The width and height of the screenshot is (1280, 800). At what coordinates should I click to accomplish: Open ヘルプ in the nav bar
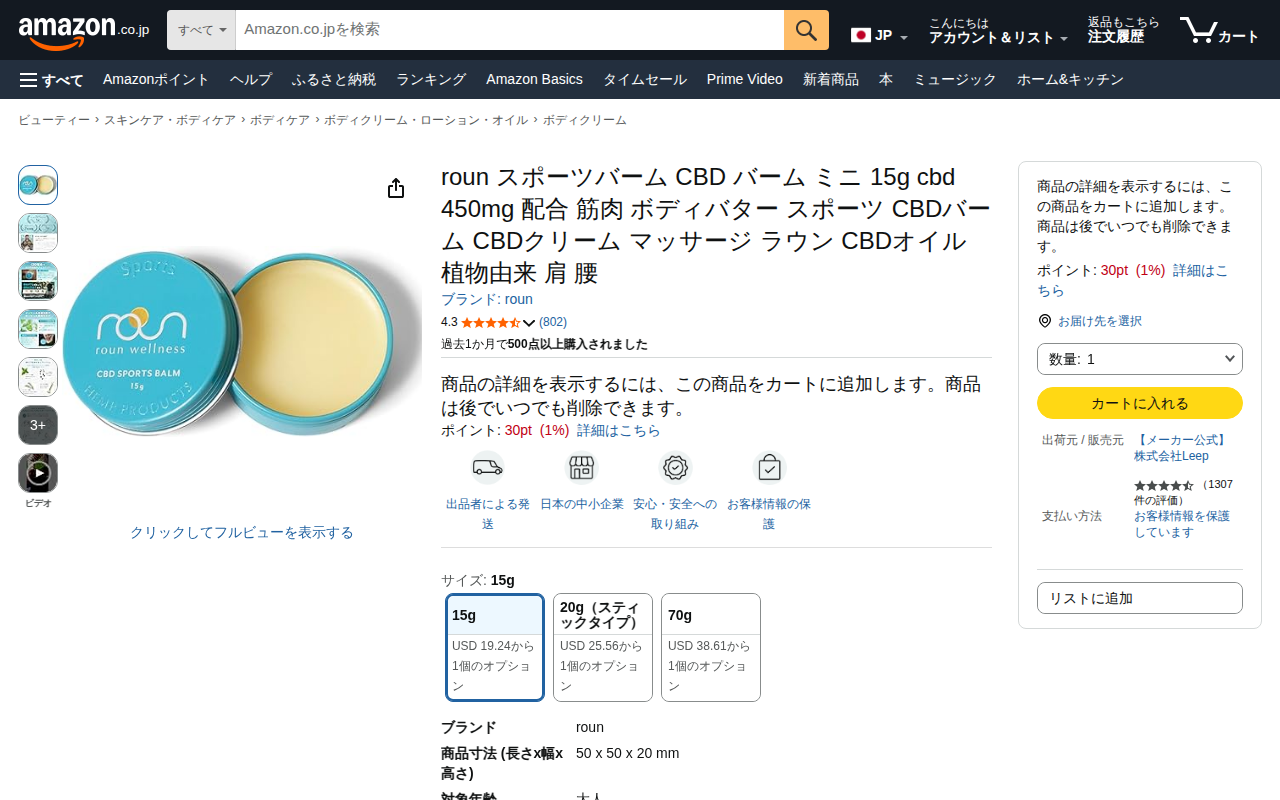251,80
